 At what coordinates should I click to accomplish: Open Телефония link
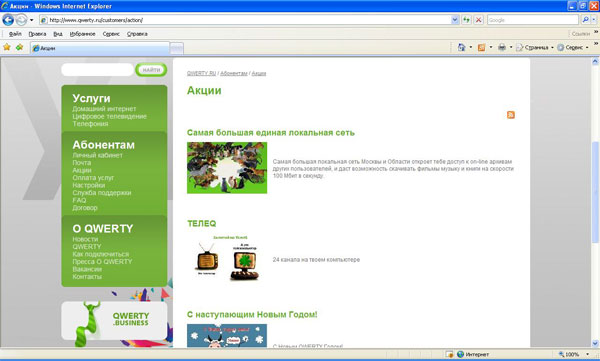90,124
